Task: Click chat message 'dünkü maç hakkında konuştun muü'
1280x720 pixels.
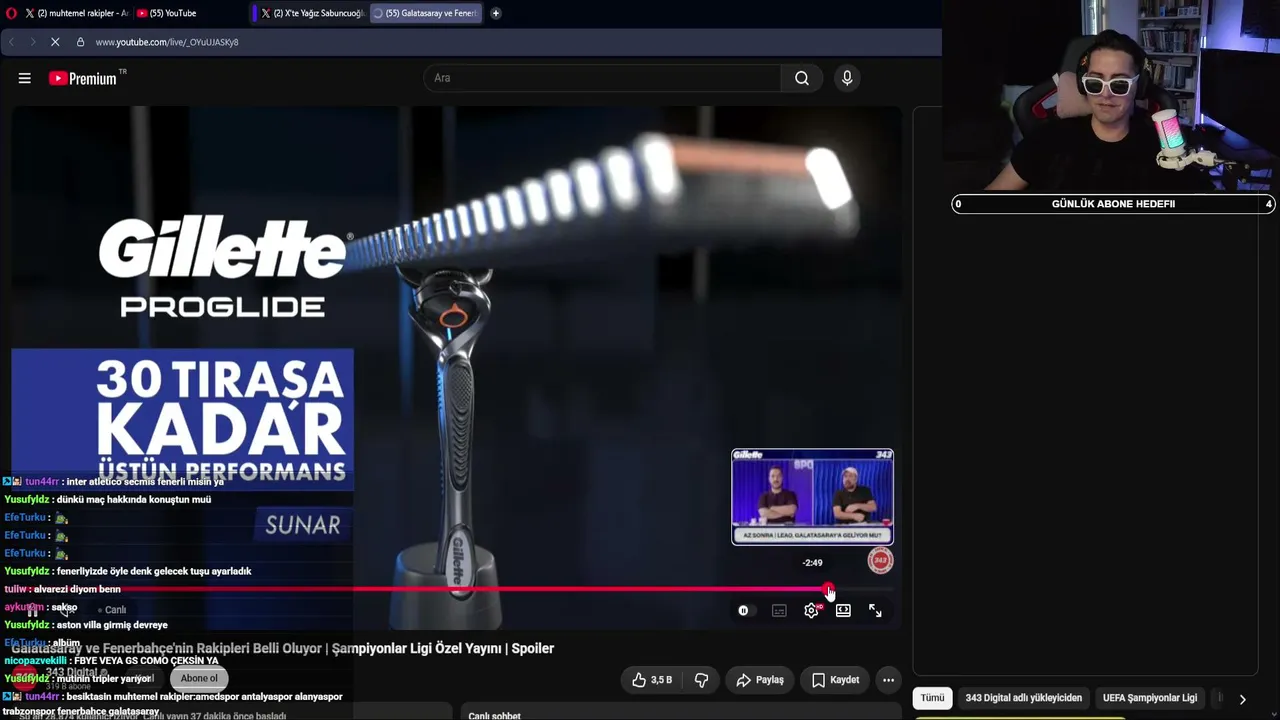Action: (x=134, y=499)
